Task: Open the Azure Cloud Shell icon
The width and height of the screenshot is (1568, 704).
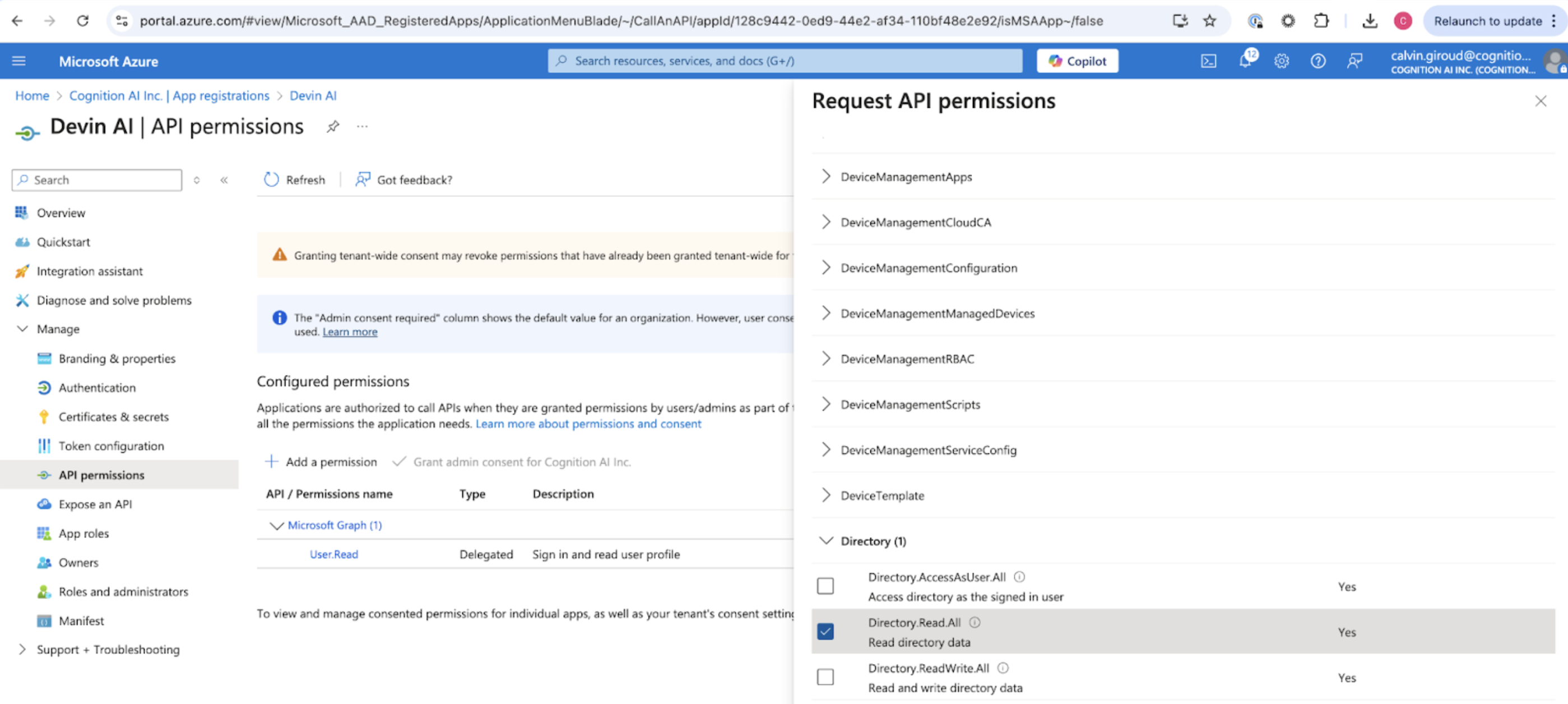Action: pyautogui.click(x=1208, y=61)
